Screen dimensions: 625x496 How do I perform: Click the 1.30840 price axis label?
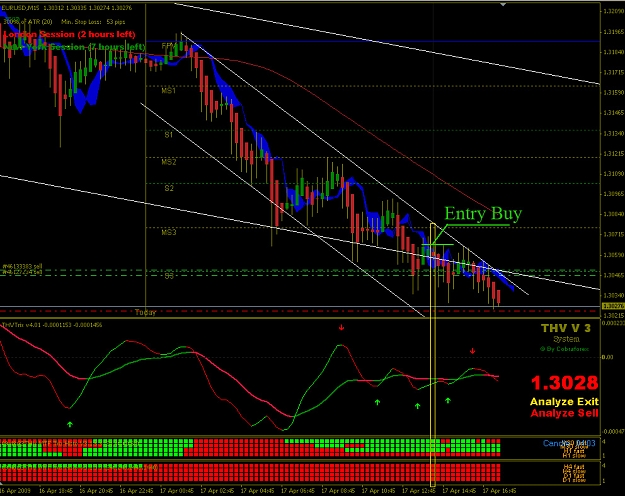pyautogui.click(x=613, y=214)
